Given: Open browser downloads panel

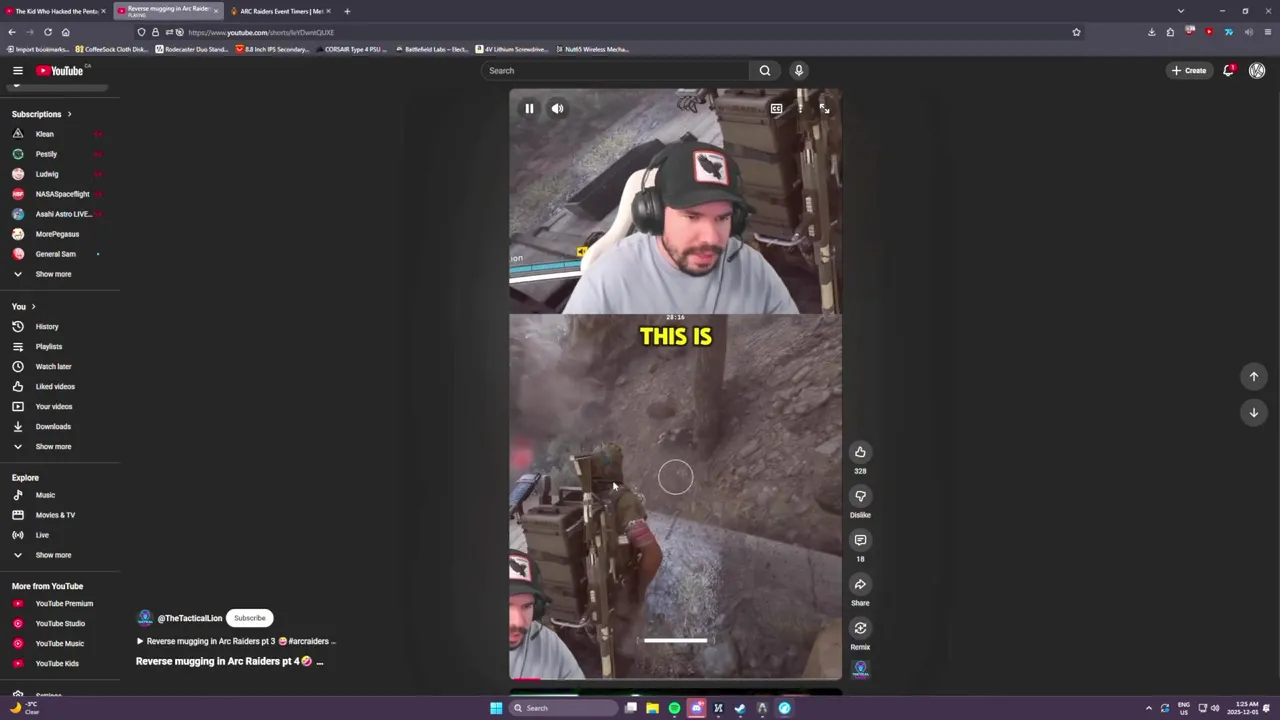Looking at the screenshot, I should [1151, 32].
